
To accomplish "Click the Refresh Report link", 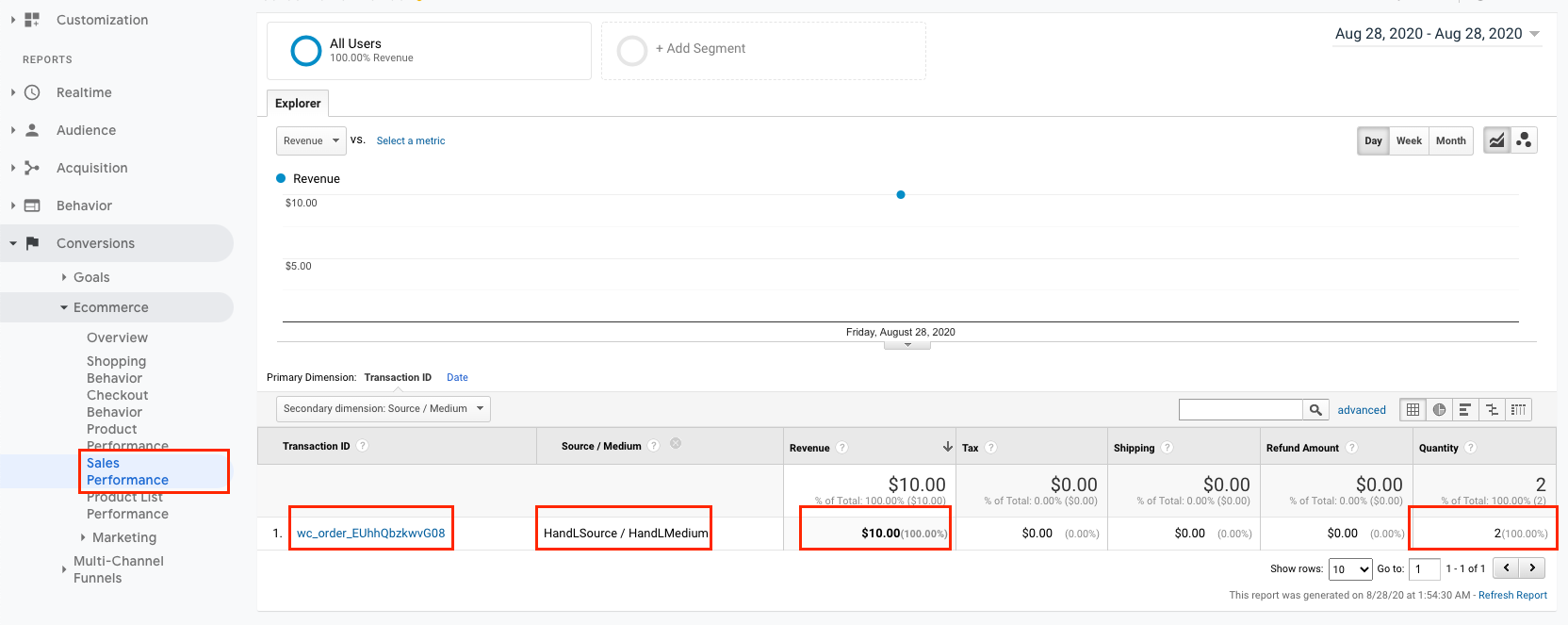I will coord(1512,595).
